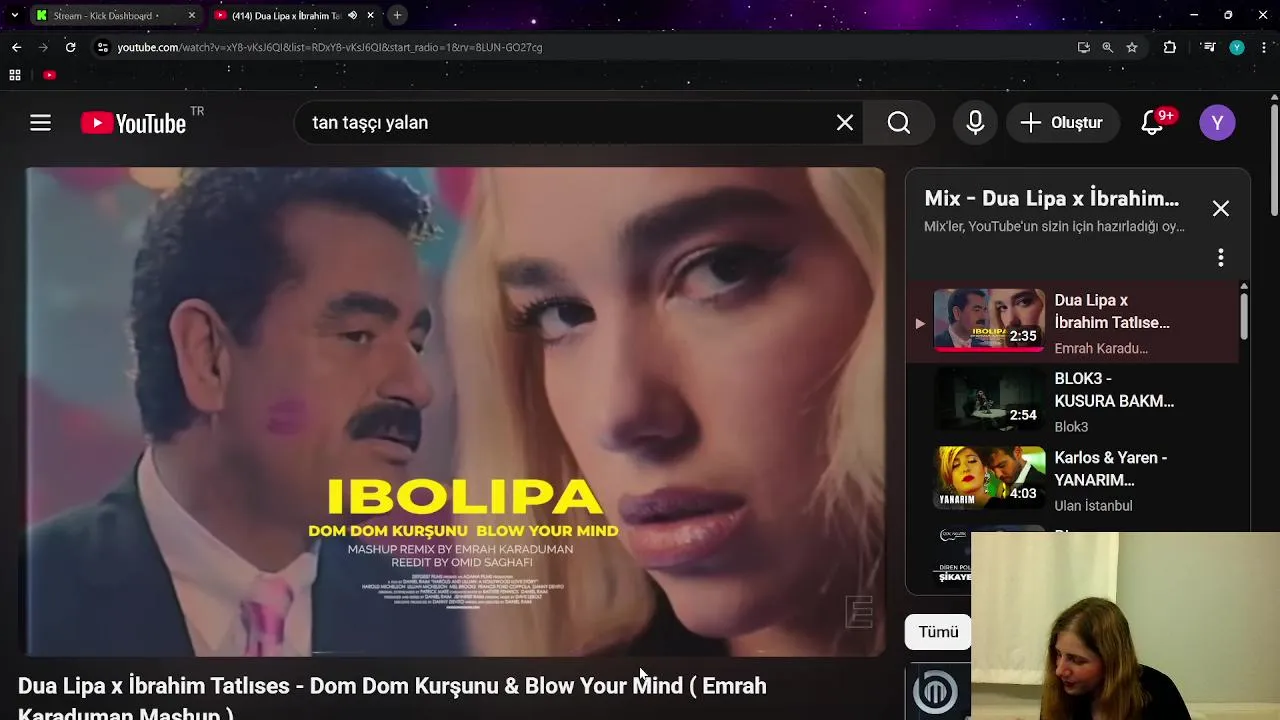The height and width of the screenshot is (720, 1280).
Task: Open Emrah Karaduman channel name in playlist
Action: click(x=1101, y=348)
